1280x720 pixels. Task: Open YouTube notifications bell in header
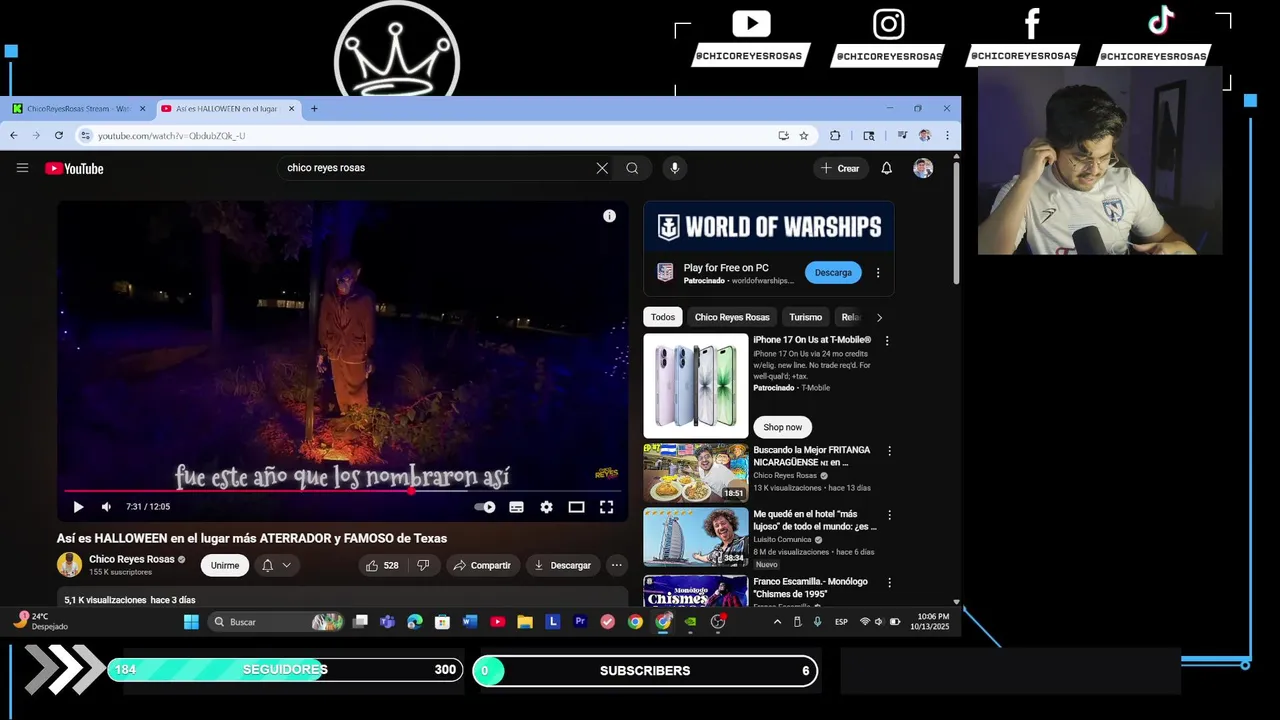(886, 168)
